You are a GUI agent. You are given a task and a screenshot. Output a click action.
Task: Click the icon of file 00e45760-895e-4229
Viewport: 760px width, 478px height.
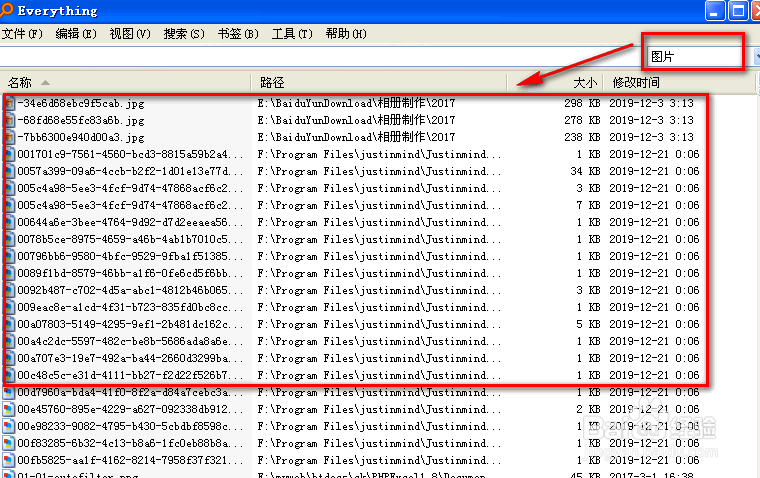tap(9, 410)
